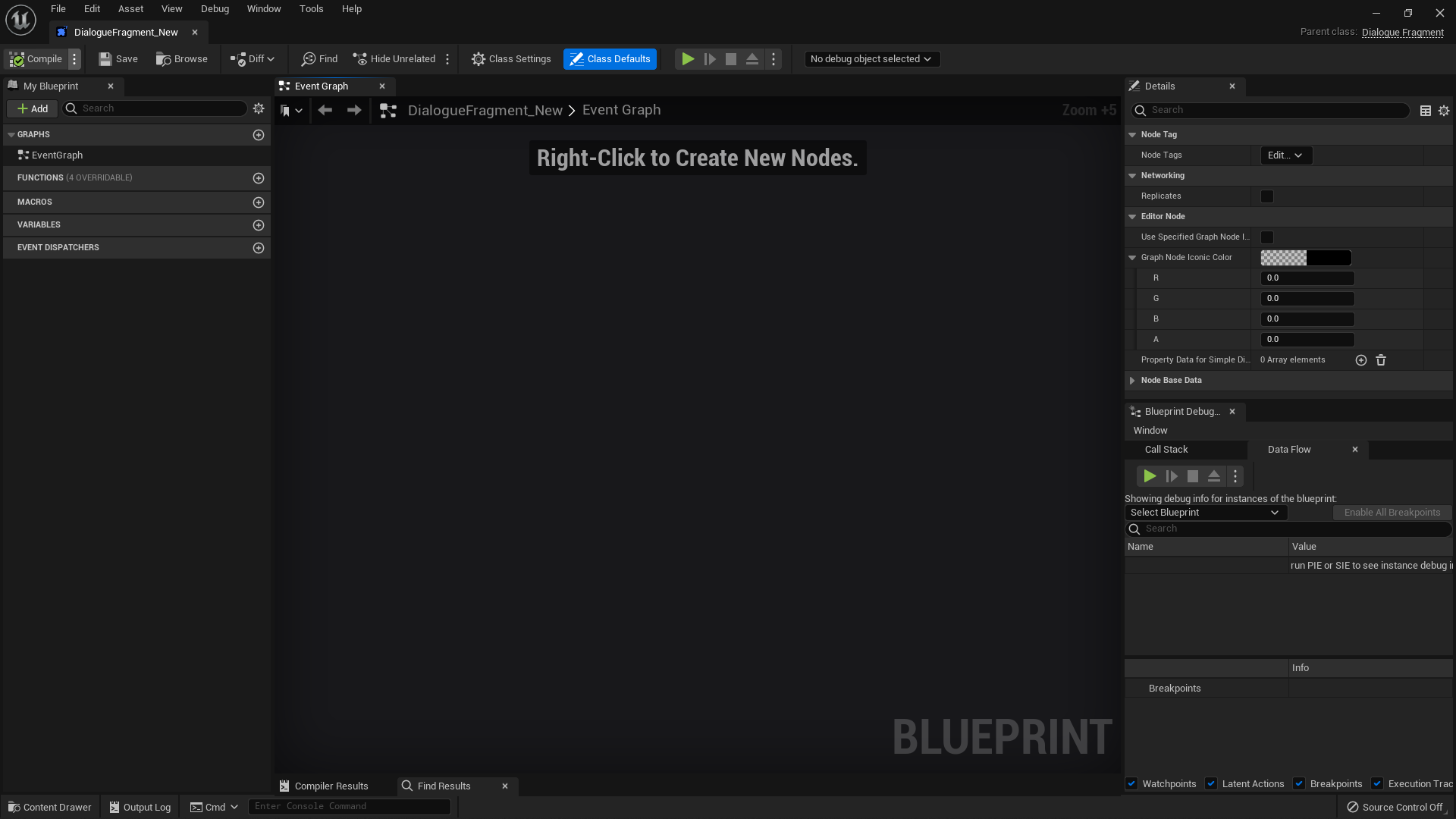Open the Asset menu
Screen dimensions: 1456x819
click(130, 9)
